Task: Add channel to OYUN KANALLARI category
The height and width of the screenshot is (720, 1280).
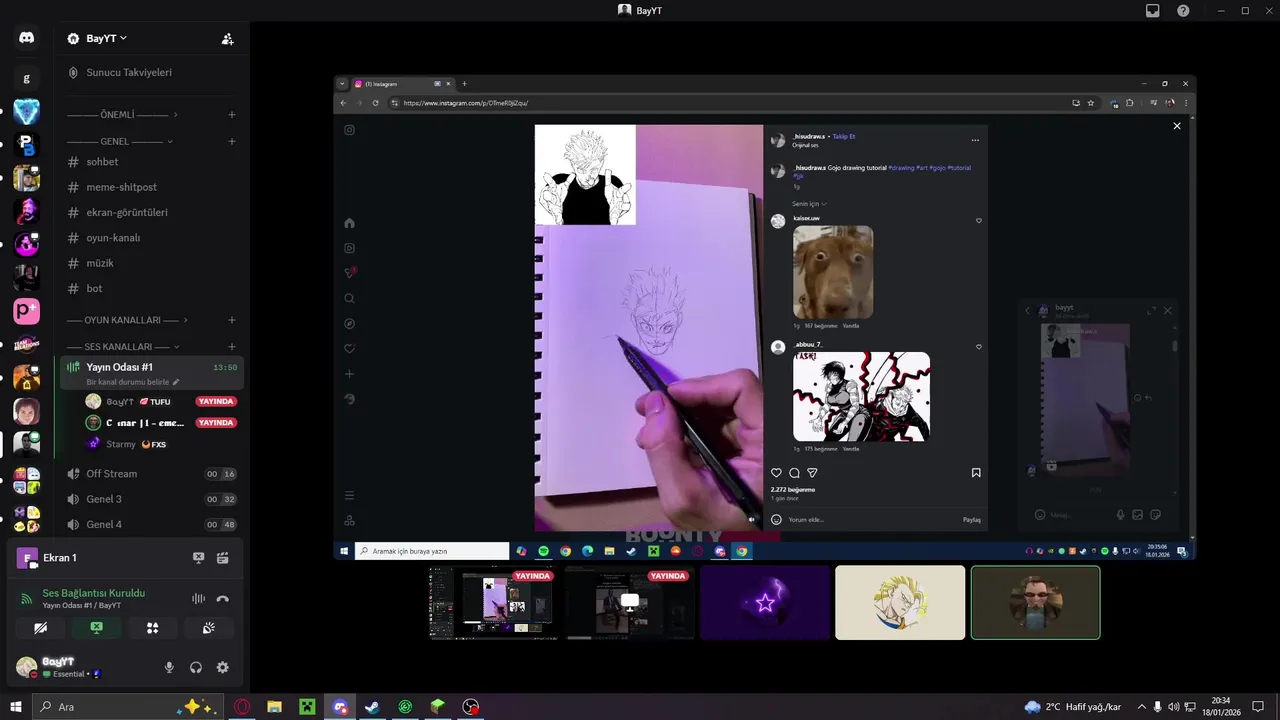Action: tap(232, 320)
